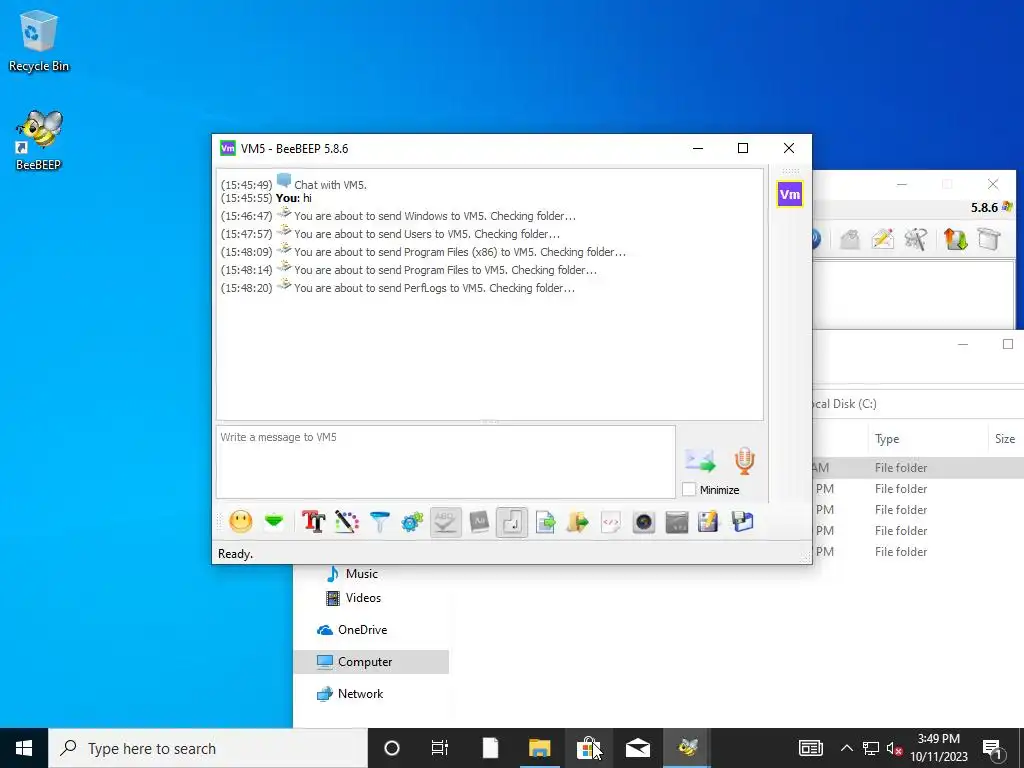Click the 'You: hi' chat message

(x=293, y=198)
